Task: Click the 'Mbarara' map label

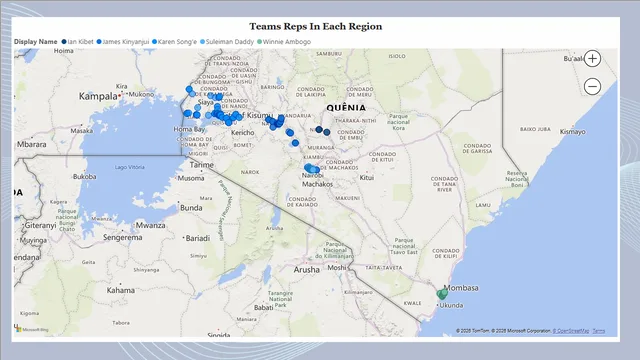Action: pos(31,144)
